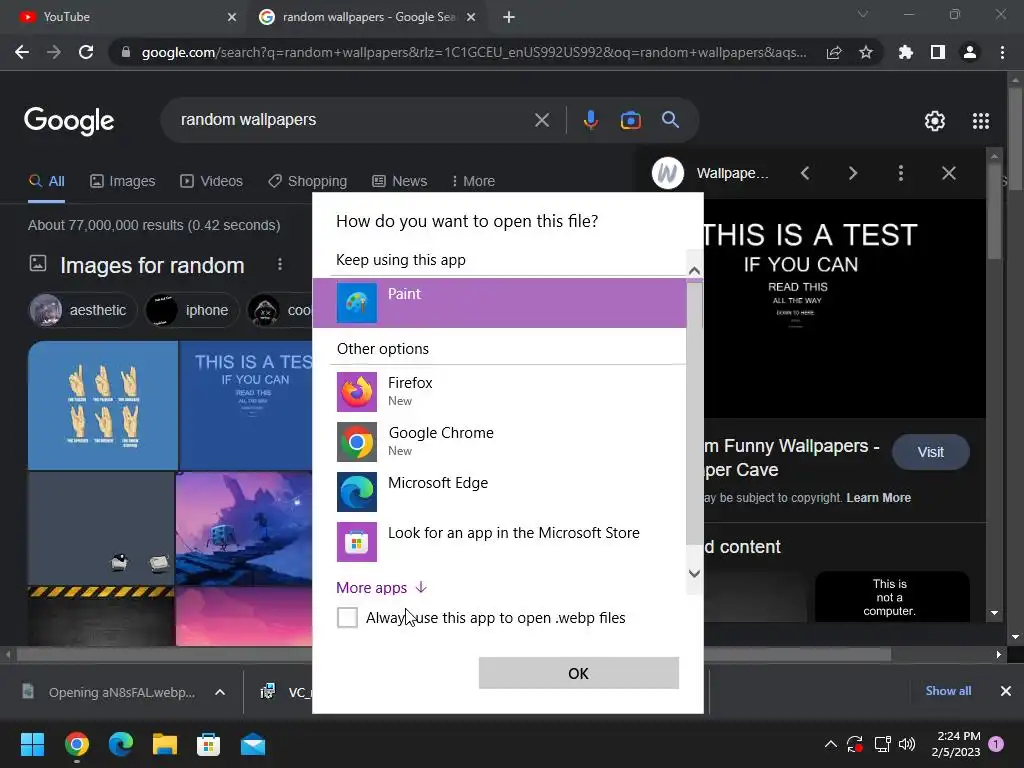Screen dimensions: 1024x768
Task: Show previous image in preview panel
Action: point(805,173)
